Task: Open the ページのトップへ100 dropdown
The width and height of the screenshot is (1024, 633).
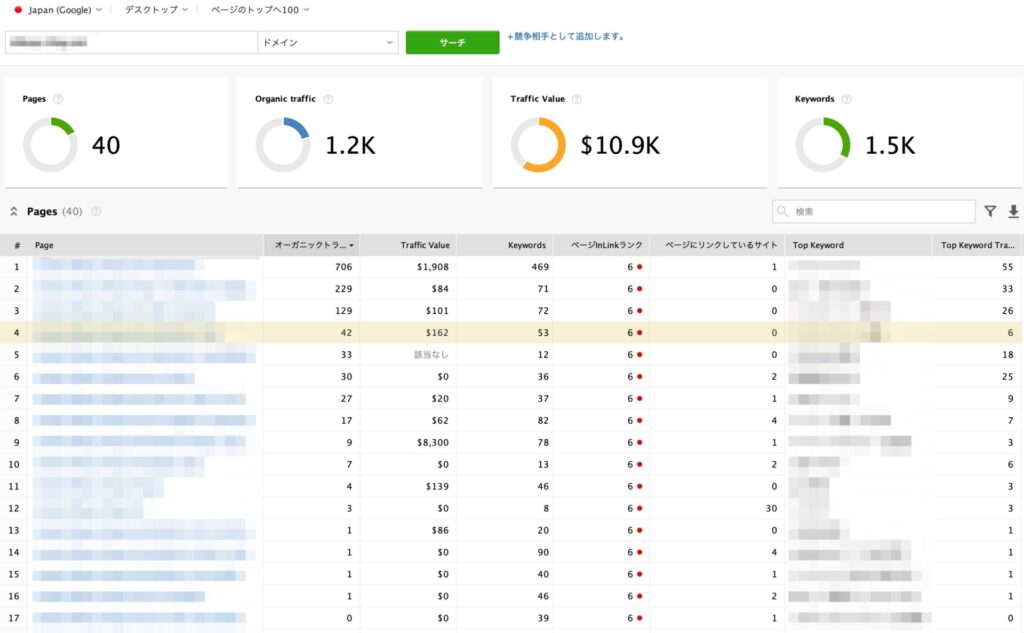Action: [260, 10]
